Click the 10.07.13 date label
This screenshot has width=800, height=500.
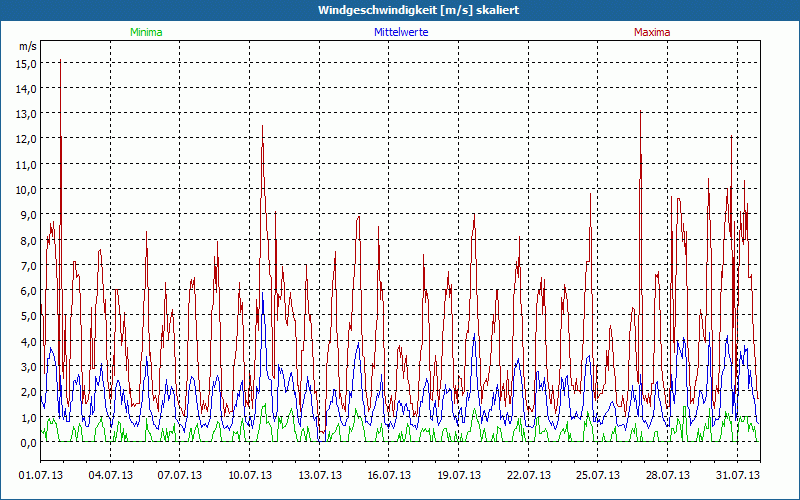point(249,475)
